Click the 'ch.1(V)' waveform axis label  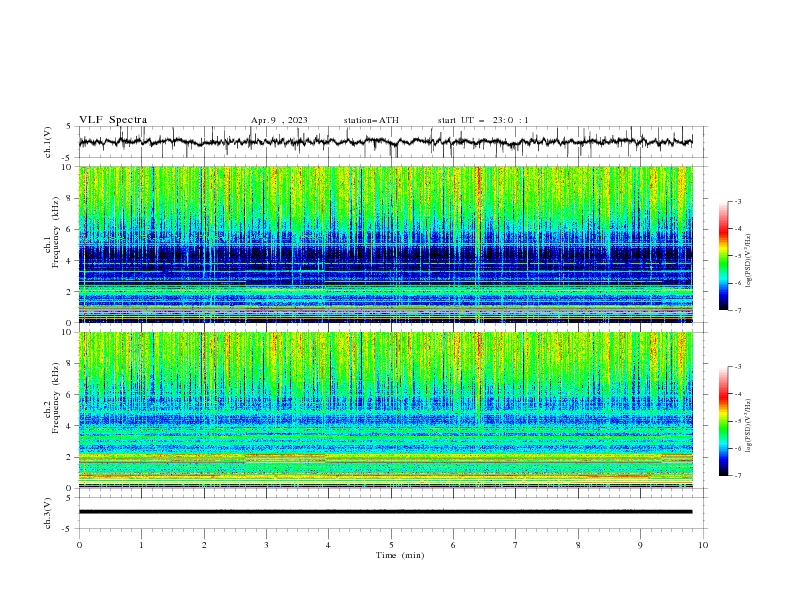(x=48, y=142)
